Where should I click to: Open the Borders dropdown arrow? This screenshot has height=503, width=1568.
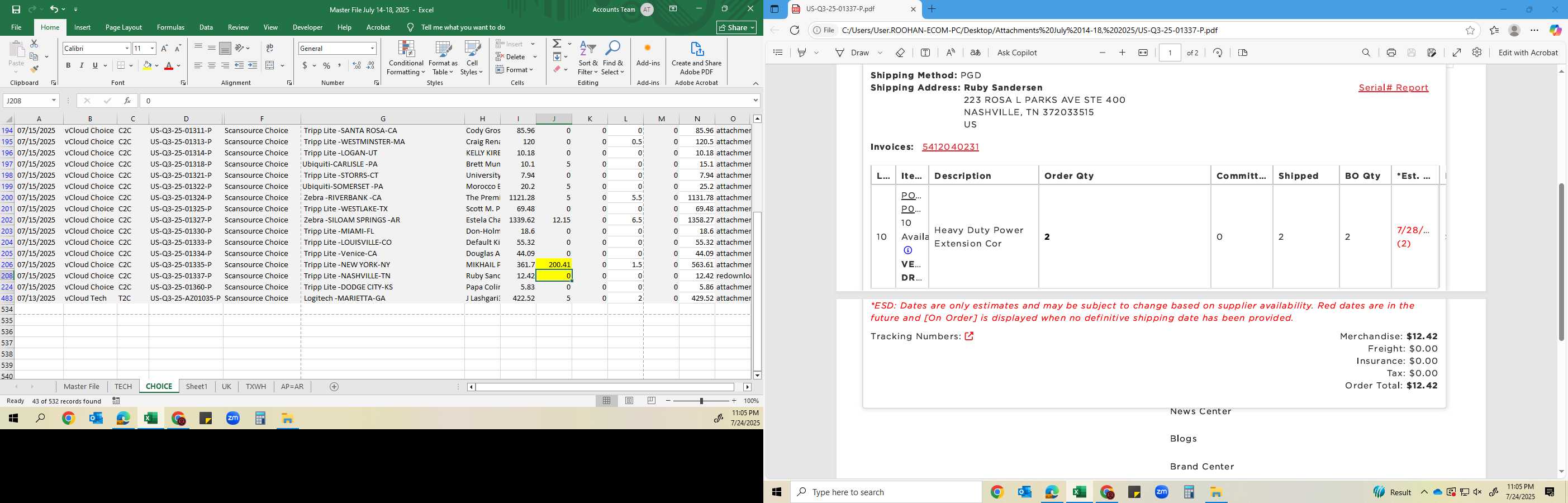click(x=131, y=65)
